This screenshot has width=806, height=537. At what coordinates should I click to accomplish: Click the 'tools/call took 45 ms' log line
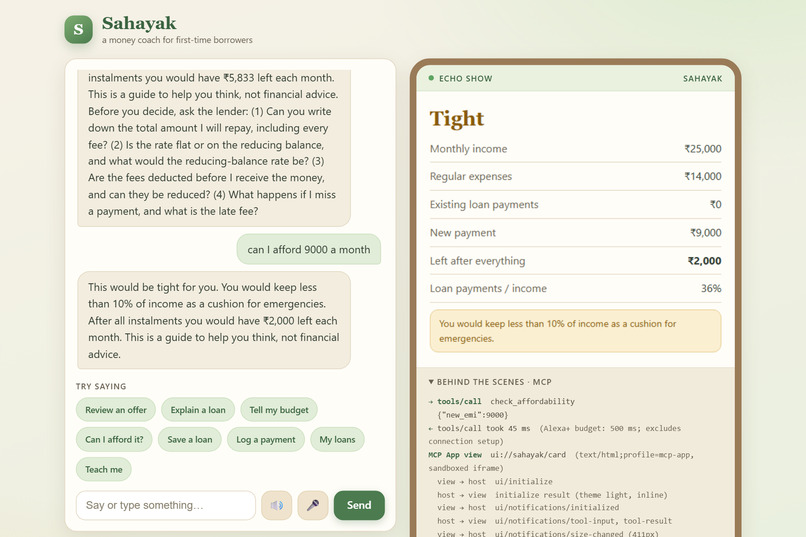pyautogui.click(x=555, y=435)
